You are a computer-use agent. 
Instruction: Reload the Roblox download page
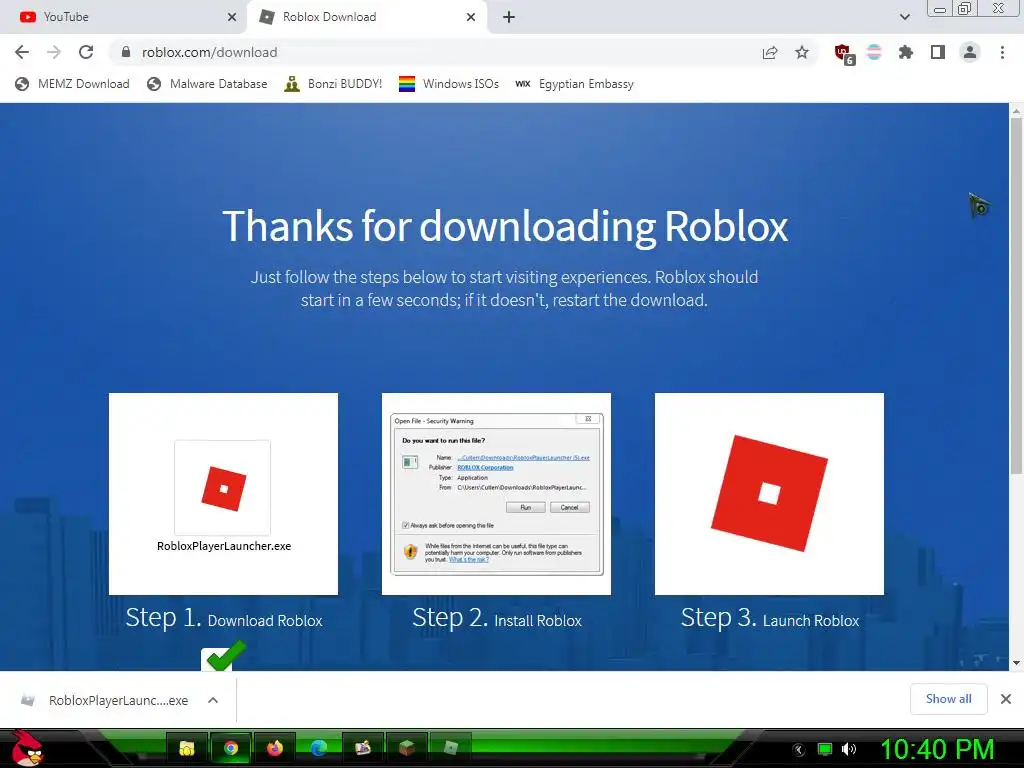86,52
